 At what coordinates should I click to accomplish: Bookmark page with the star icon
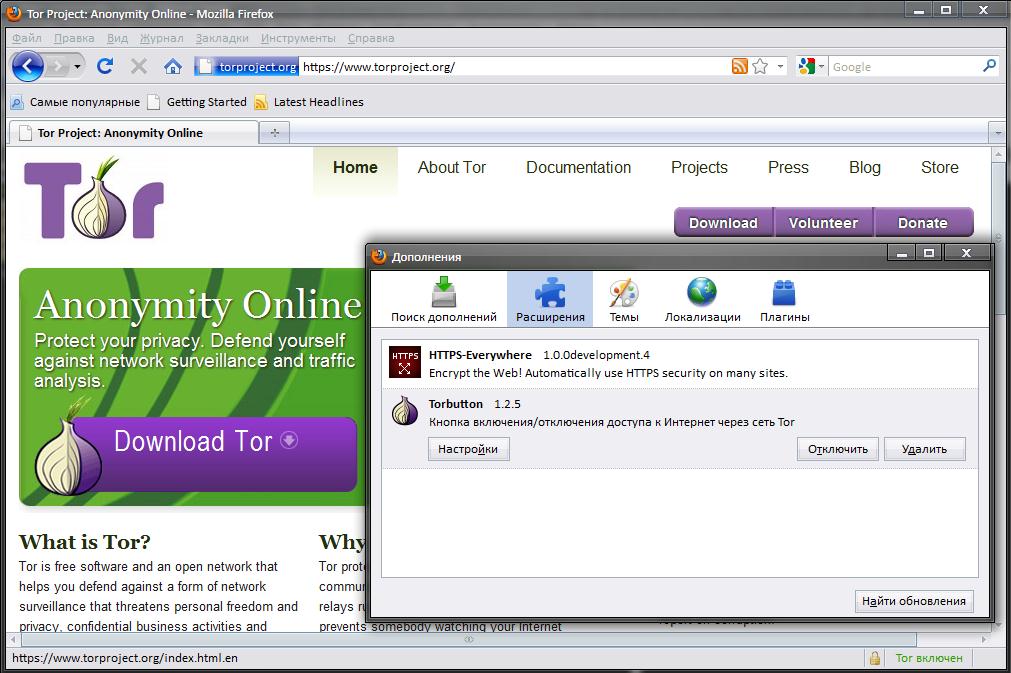pos(760,67)
